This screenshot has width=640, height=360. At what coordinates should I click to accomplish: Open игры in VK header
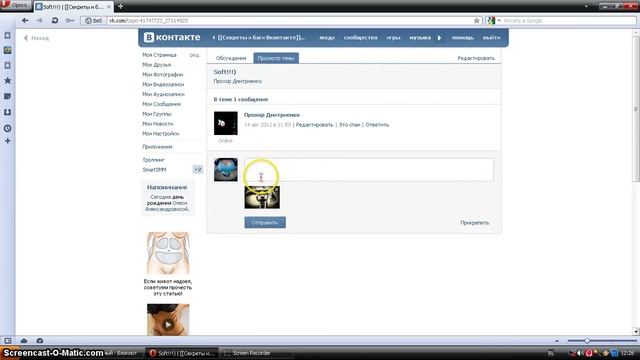coord(393,38)
